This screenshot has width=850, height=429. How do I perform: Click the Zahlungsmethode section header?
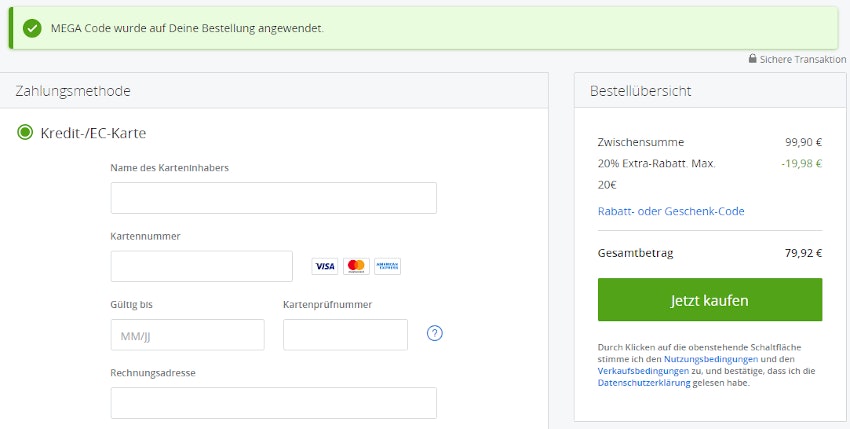[73, 91]
